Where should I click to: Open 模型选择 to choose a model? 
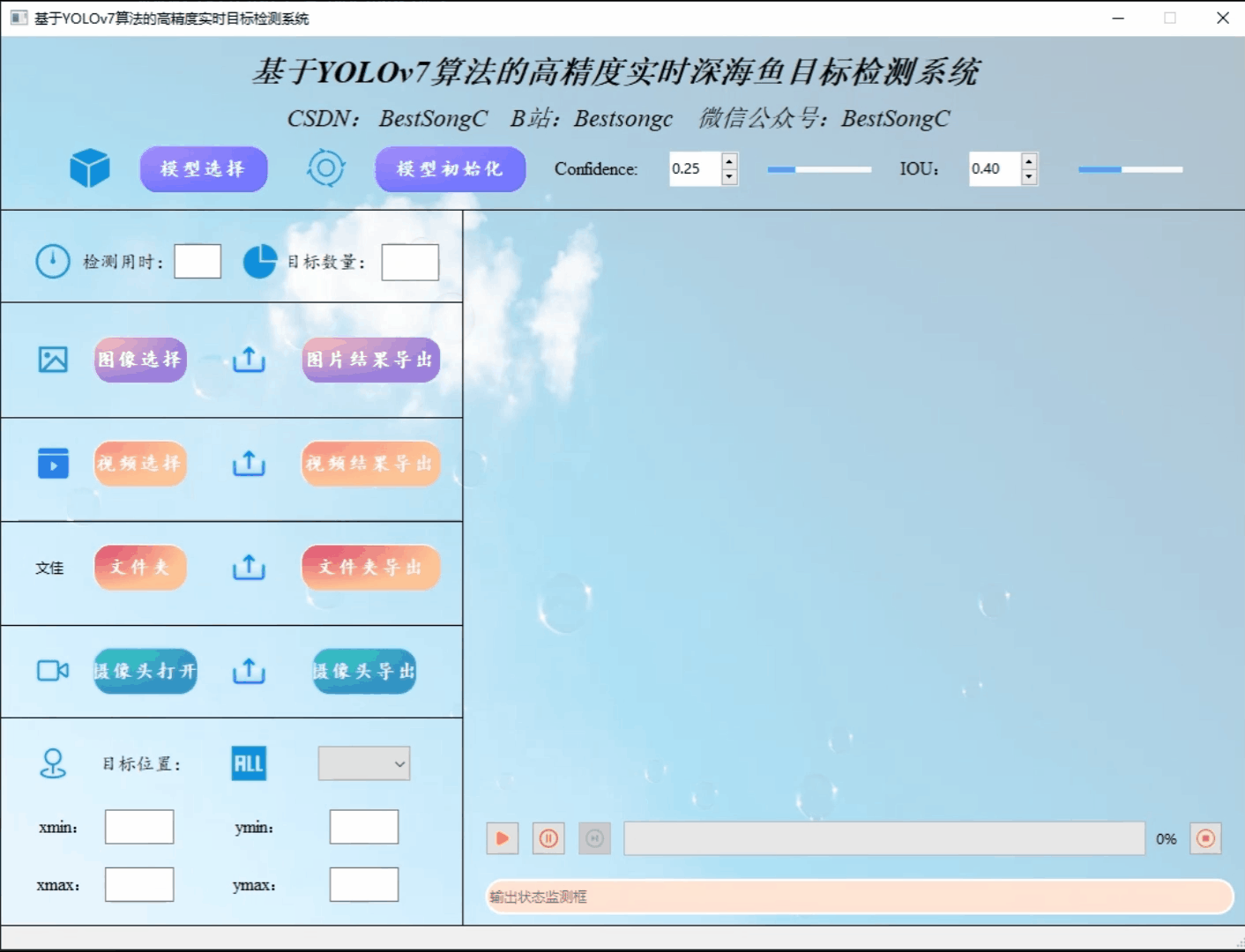(204, 168)
